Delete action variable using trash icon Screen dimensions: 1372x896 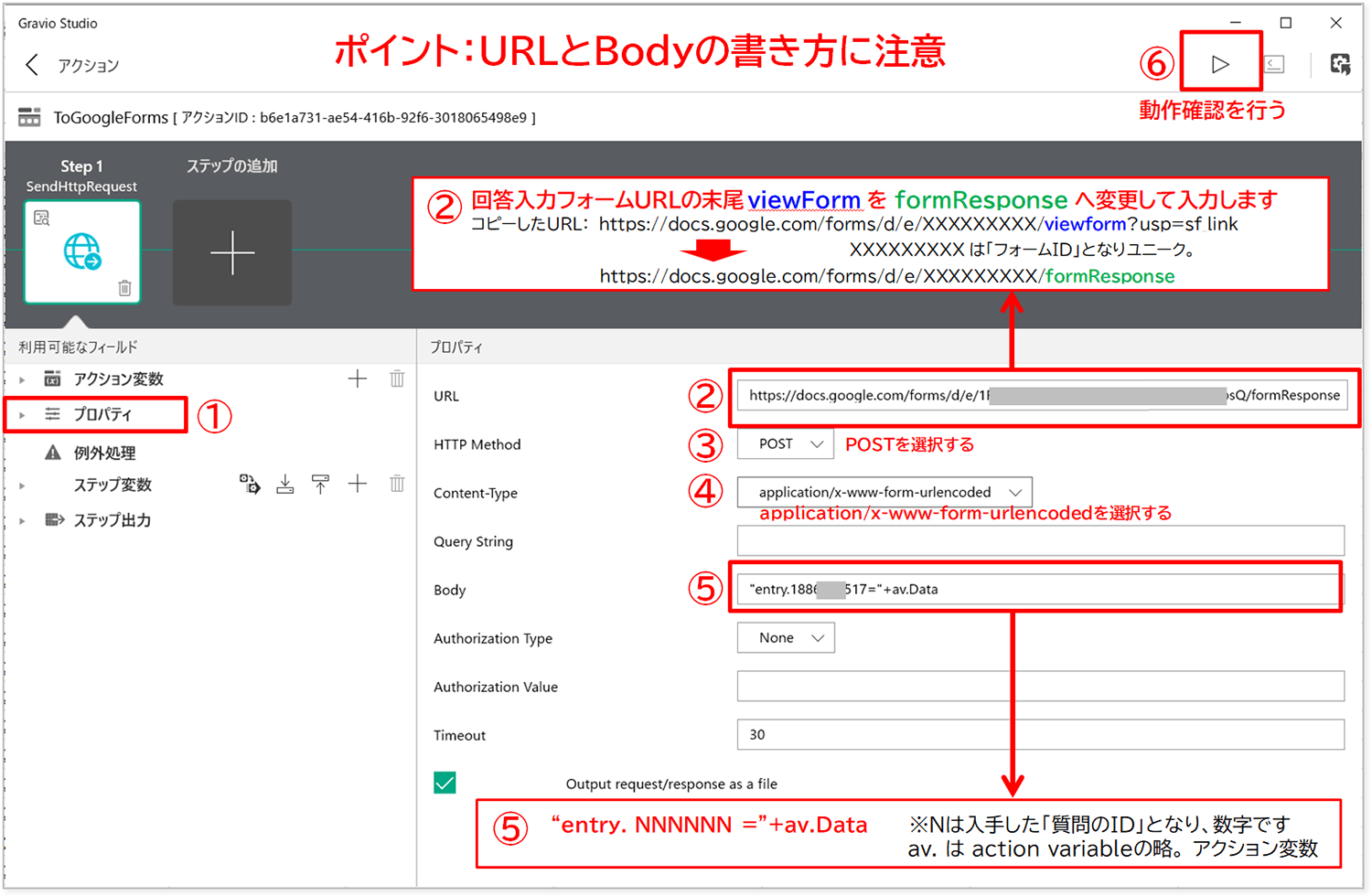tap(397, 379)
